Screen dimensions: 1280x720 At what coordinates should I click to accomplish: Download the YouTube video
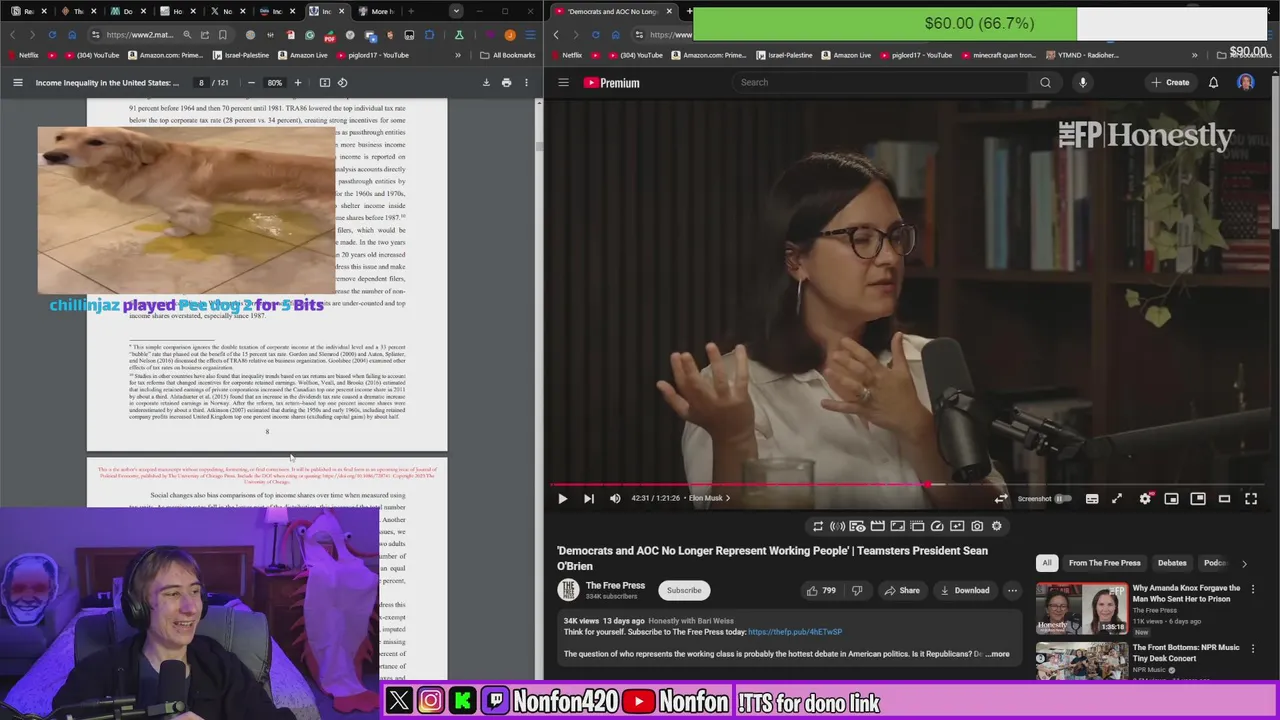point(964,590)
